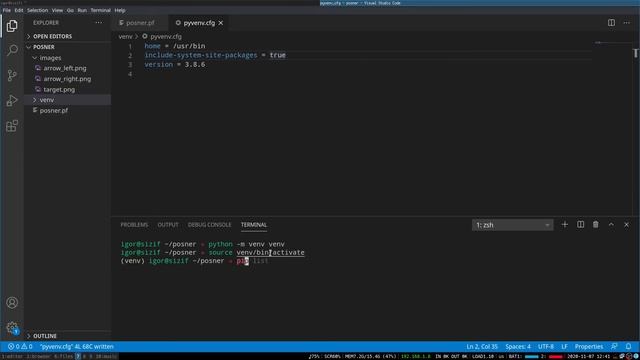The image size is (640, 360).
Task: Switch to the posner.pf editor tab
Action: click(x=140, y=23)
